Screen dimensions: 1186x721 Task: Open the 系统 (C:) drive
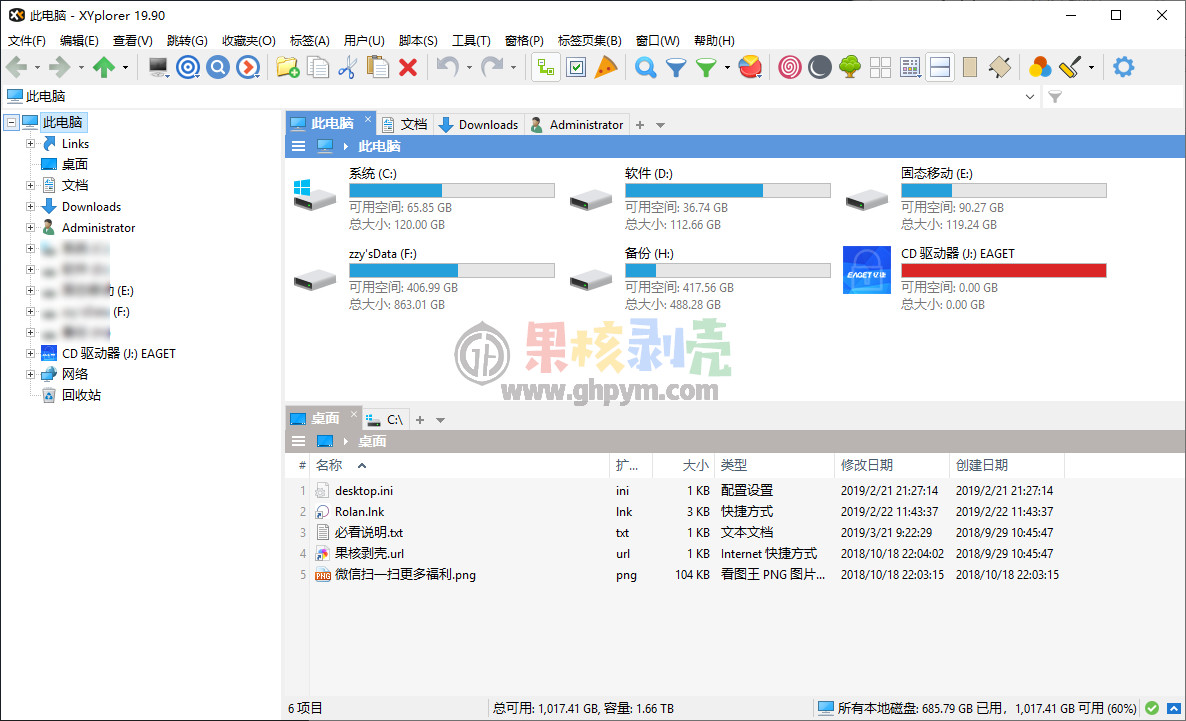click(x=424, y=198)
